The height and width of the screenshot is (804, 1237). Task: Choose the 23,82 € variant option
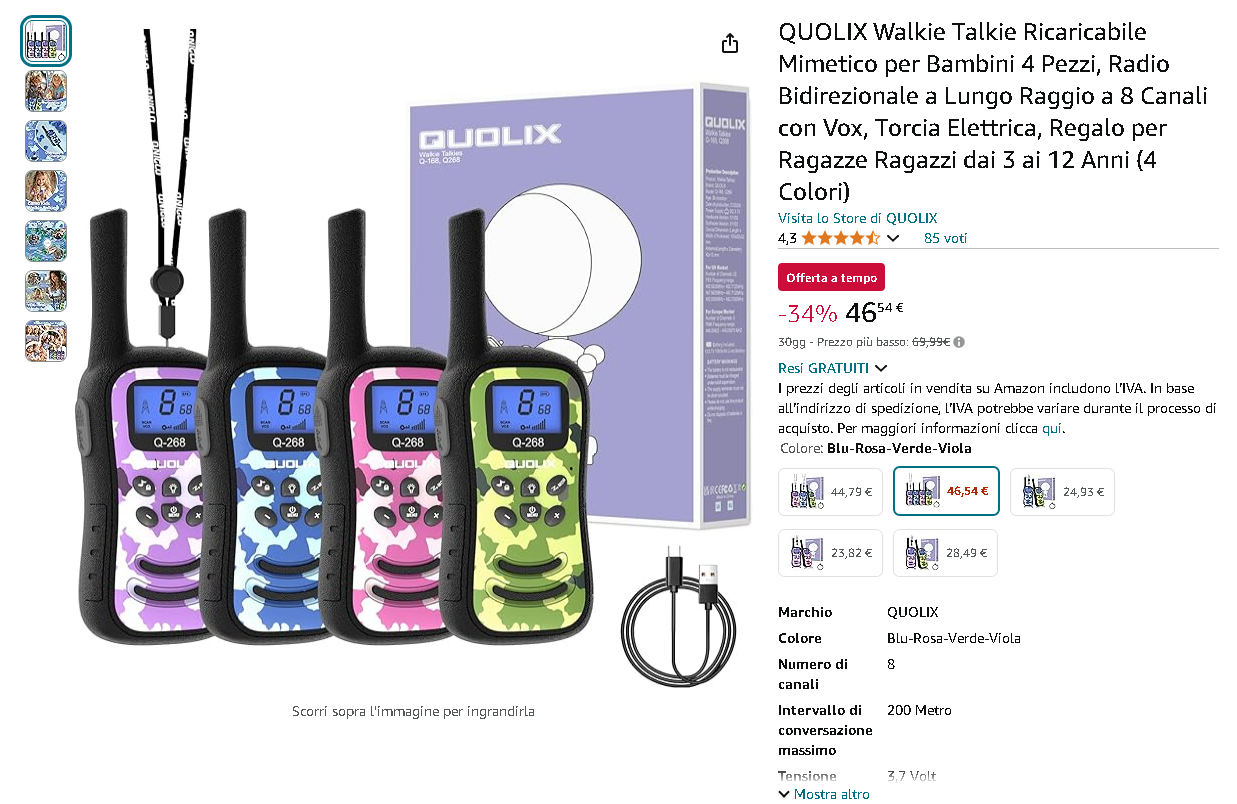click(x=830, y=553)
